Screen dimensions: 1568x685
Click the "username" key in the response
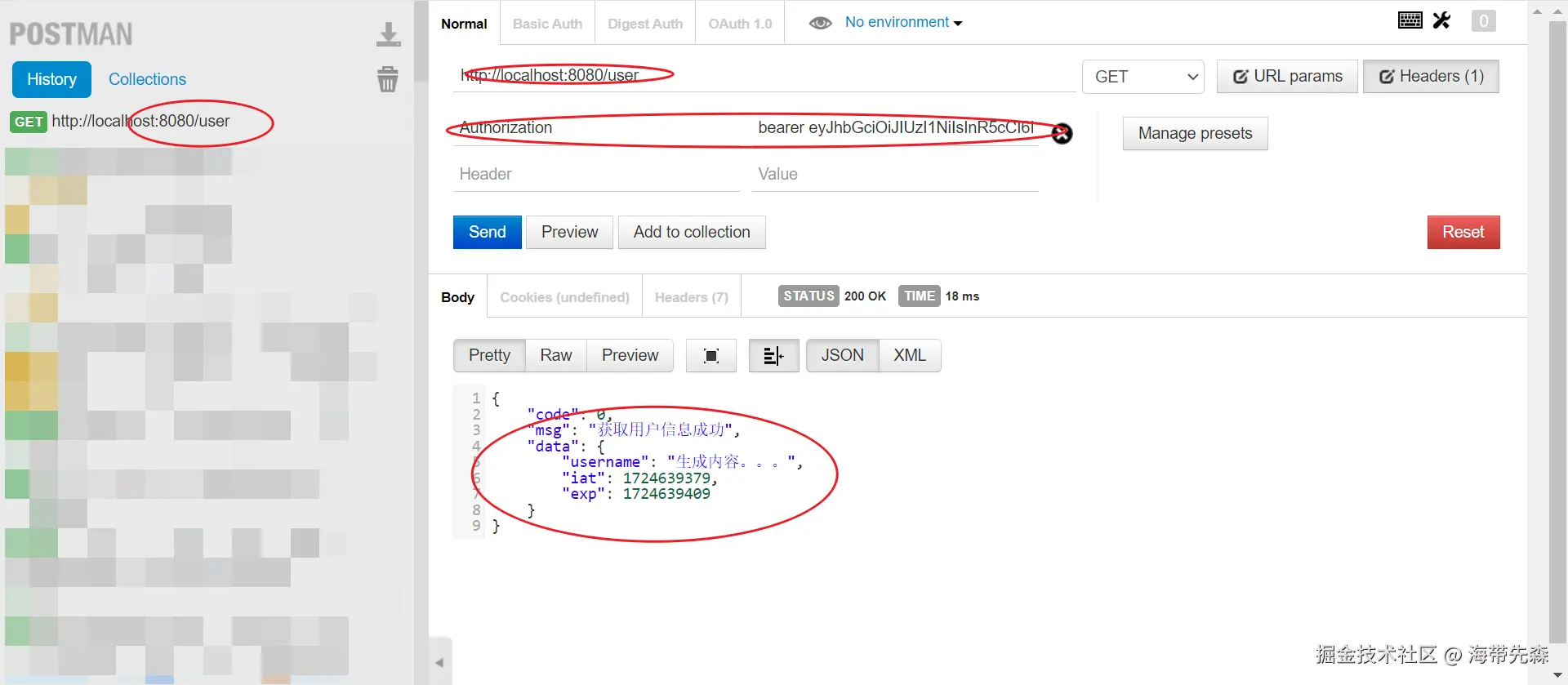[605, 462]
